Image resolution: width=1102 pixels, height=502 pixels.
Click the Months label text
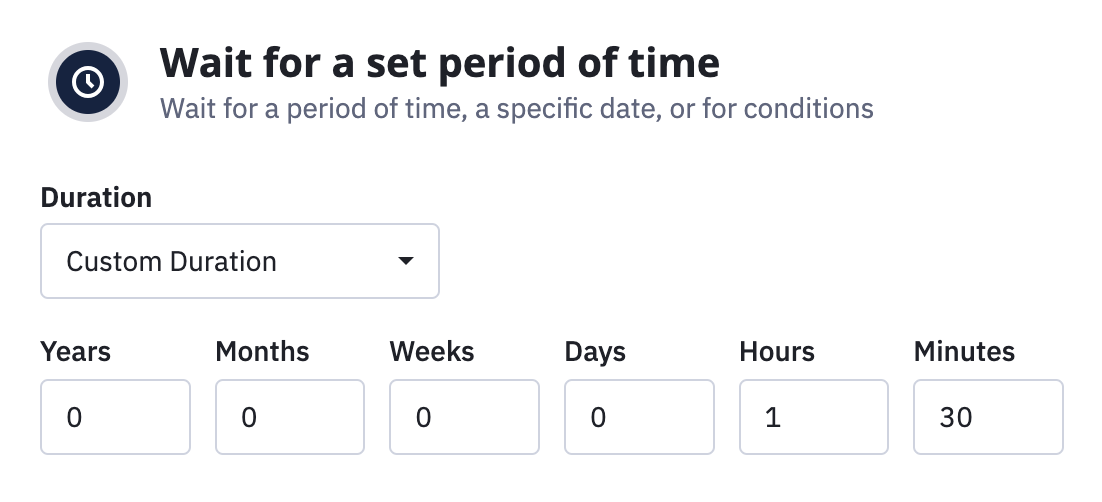pyautogui.click(x=262, y=352)
